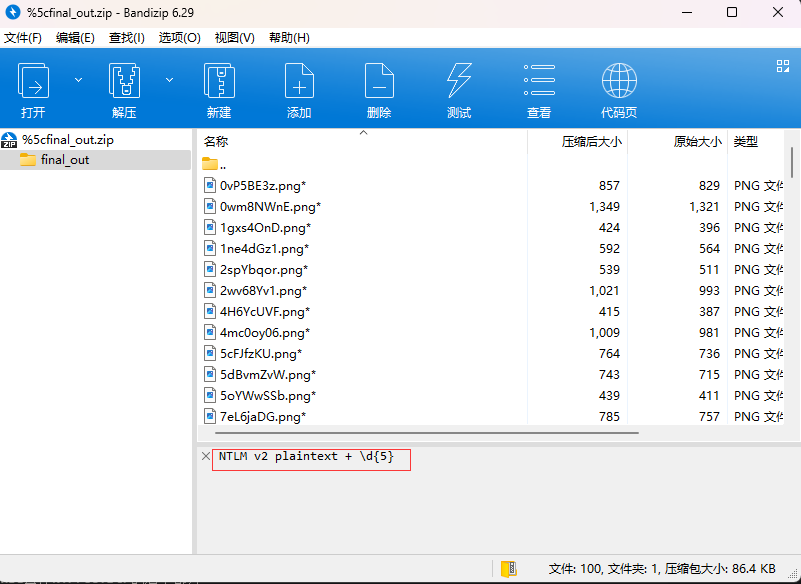The image size is (801, 584).
Task: Click the Code page (代码页) globe icon
Action: click(x=619, y=81)
